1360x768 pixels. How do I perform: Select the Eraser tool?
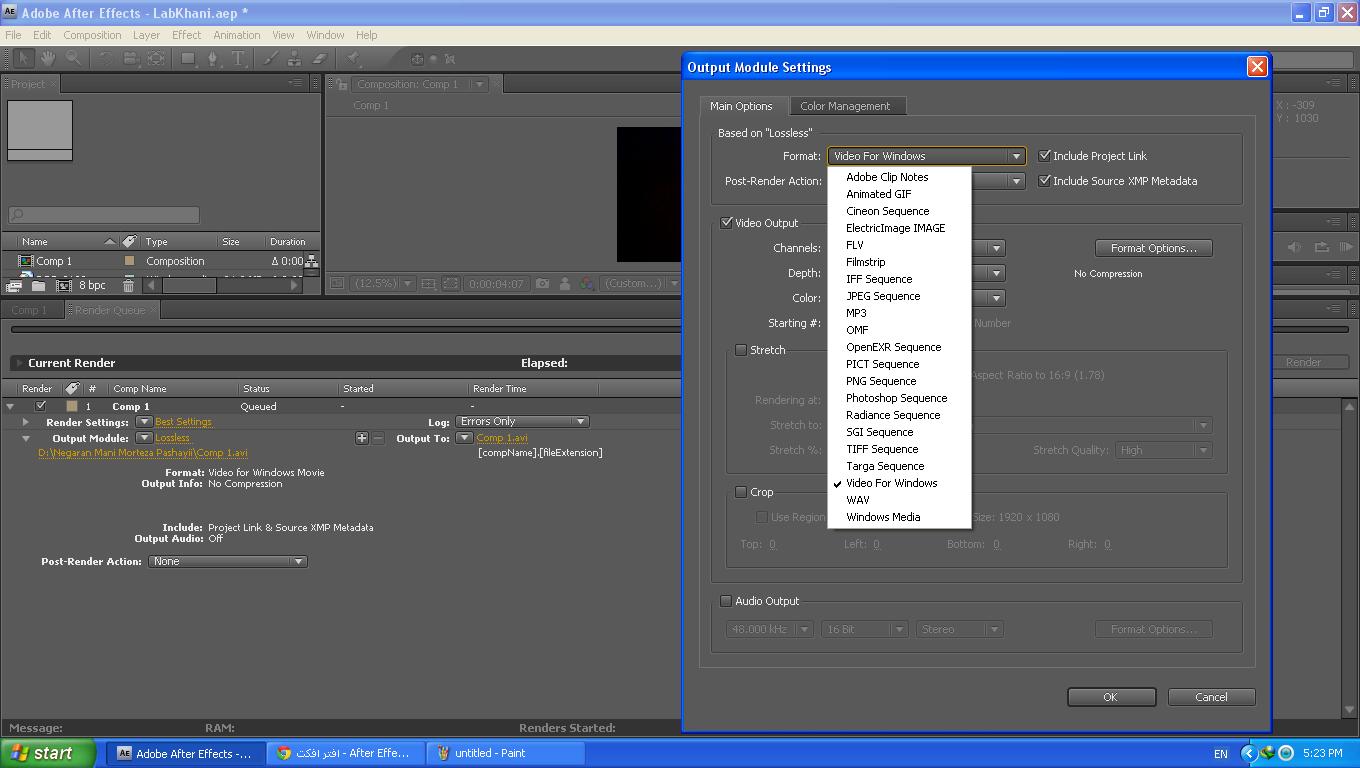[320, 59]
